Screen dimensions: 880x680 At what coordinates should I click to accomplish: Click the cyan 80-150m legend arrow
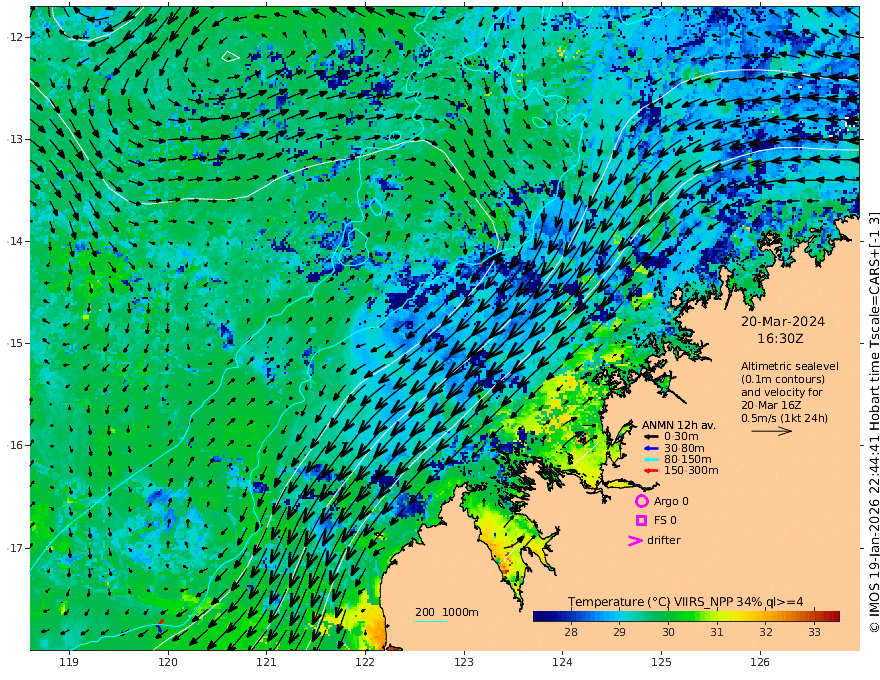coord(650,459)
